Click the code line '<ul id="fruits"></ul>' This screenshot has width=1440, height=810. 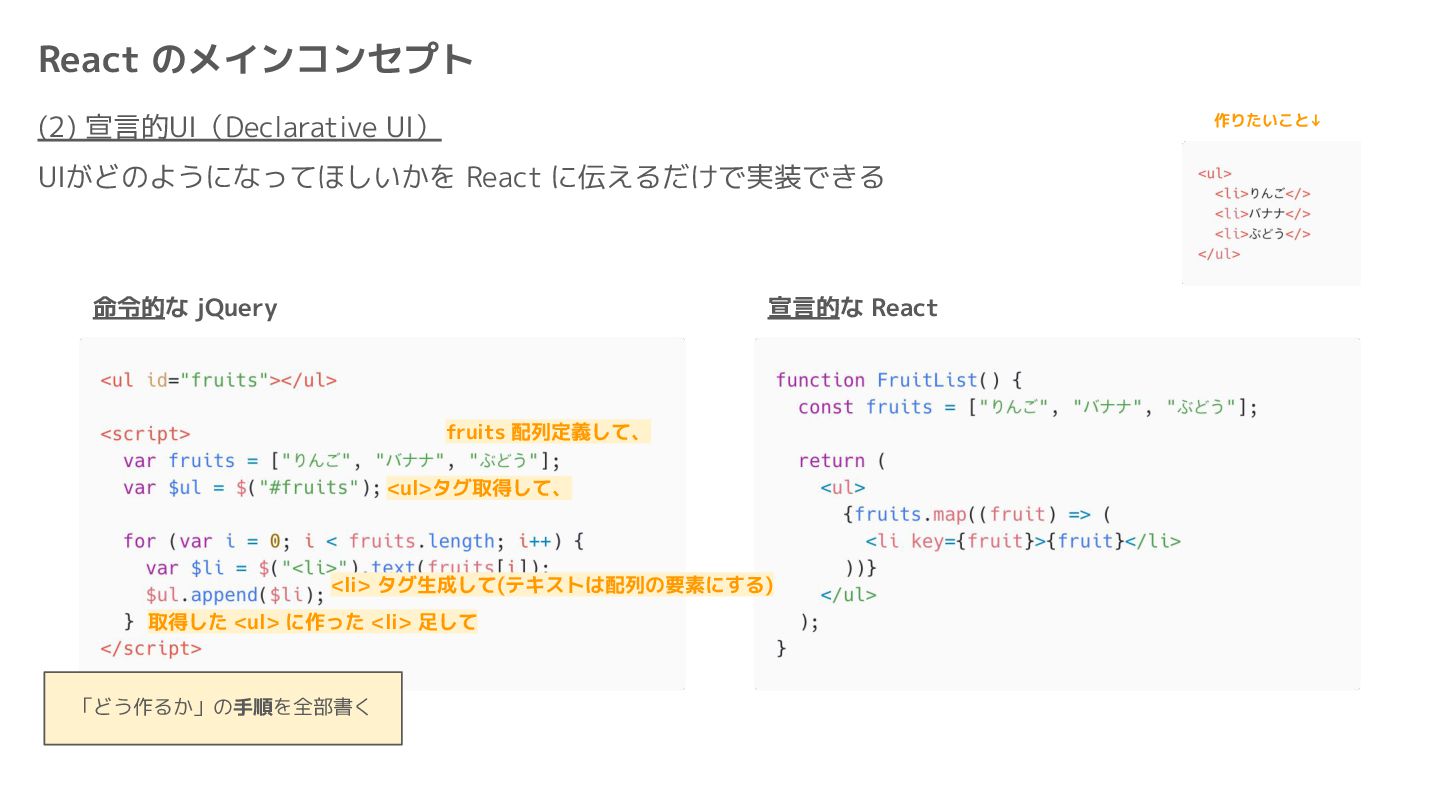click(218, 380)
